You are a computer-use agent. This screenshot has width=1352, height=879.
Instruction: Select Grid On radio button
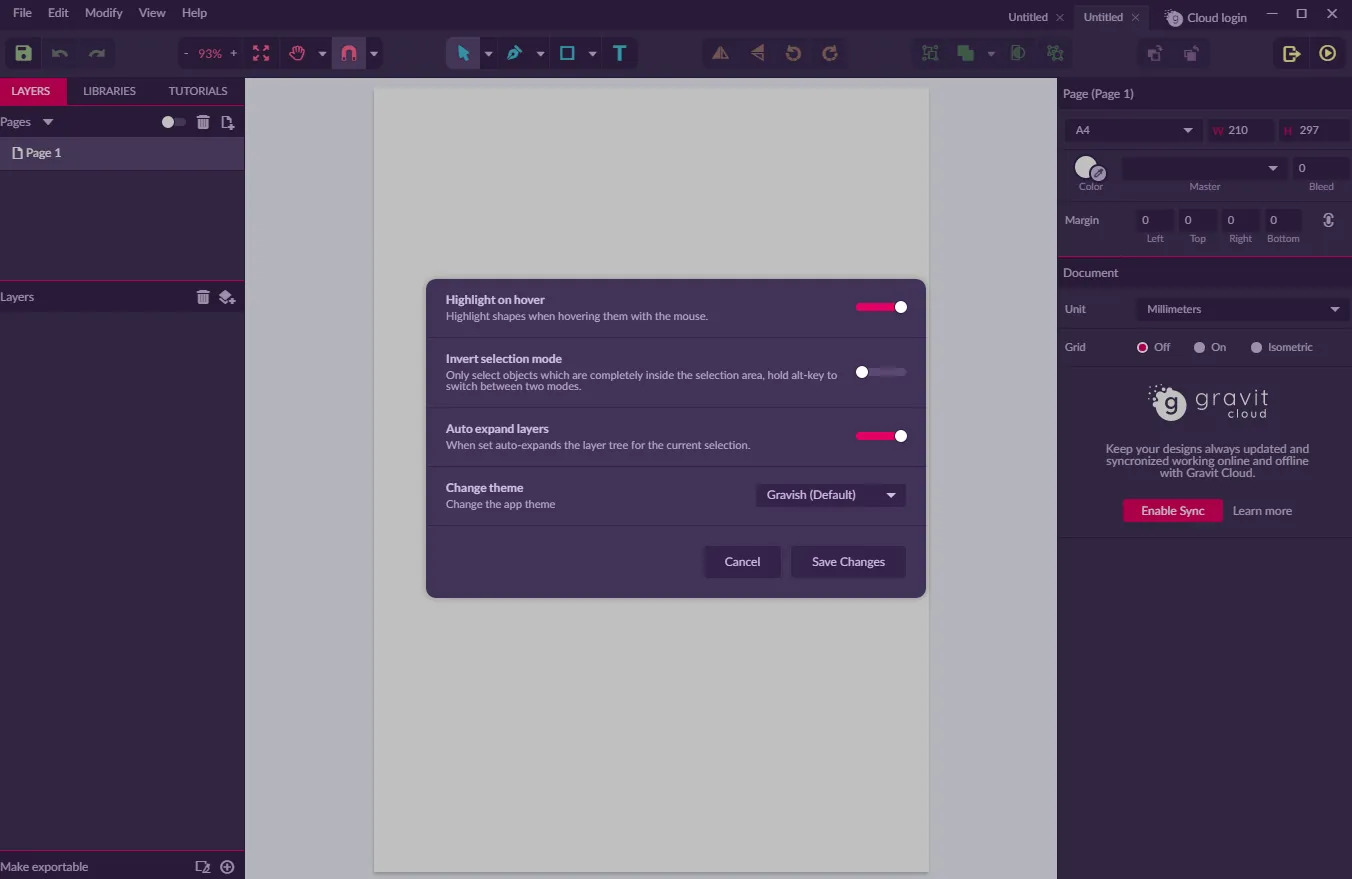click(1199, 347)
